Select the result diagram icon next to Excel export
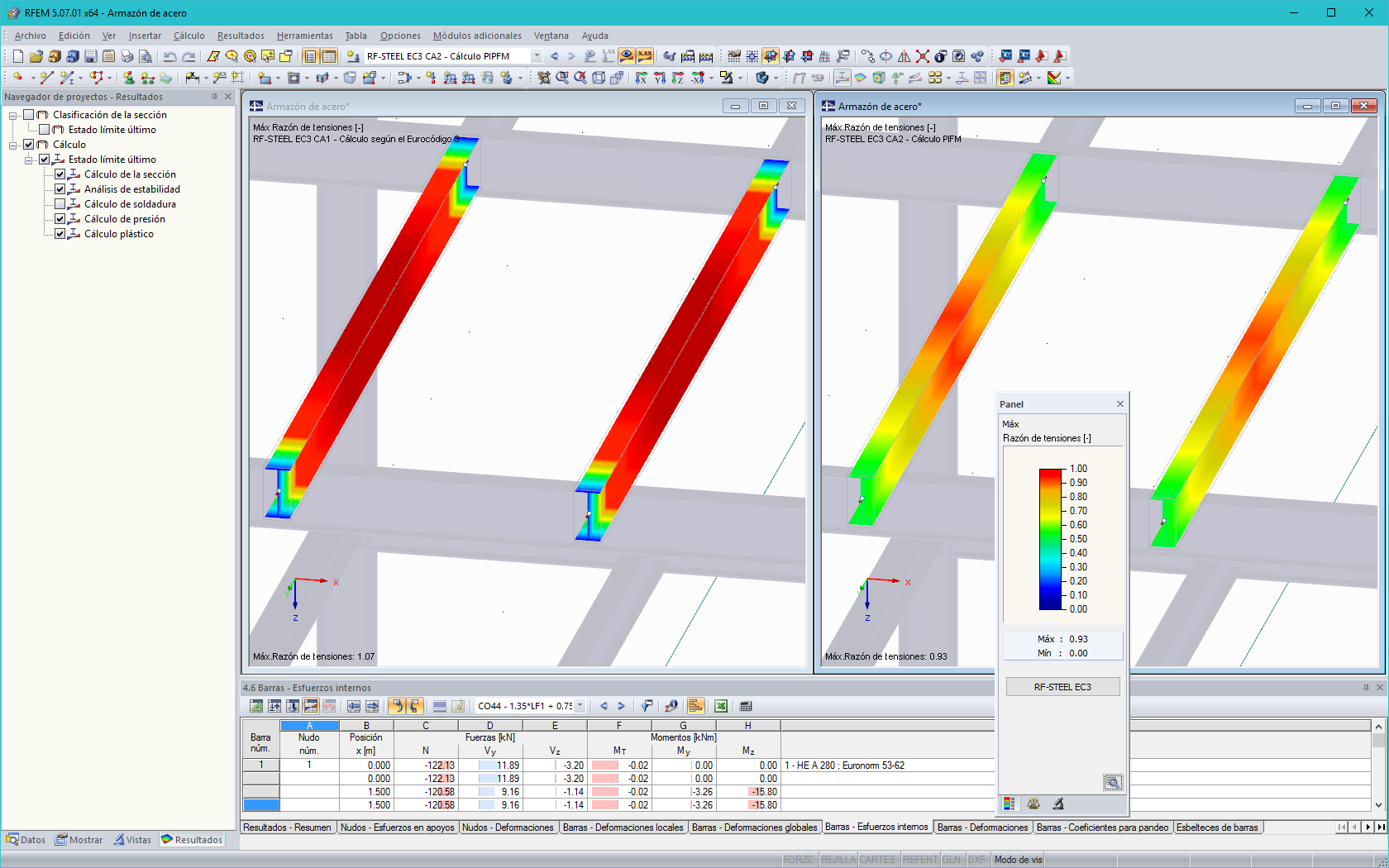Image resolution: width=1389 pixels, height=868 pixels. point(697,706)
